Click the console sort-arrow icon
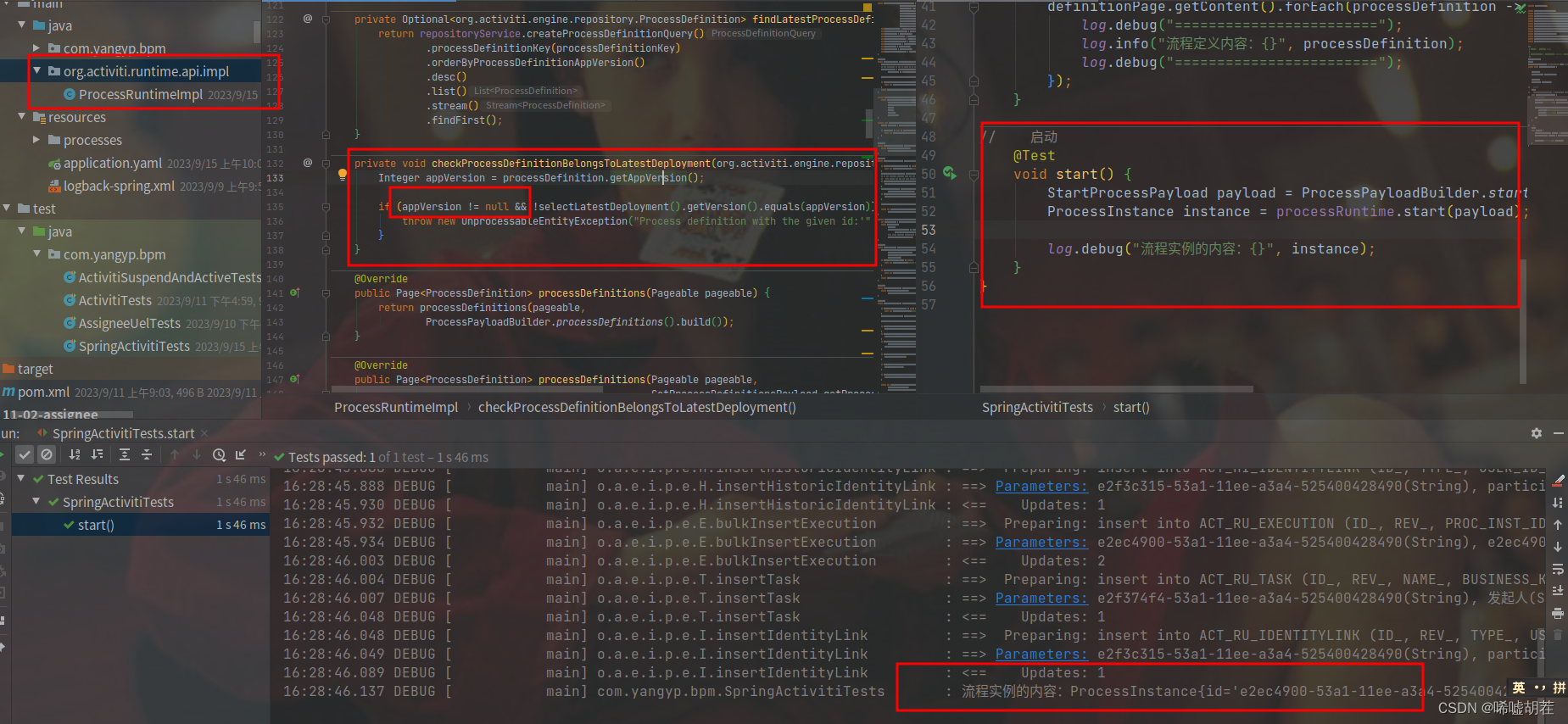The height and width of the screenshot is (724, 1568). coord(1559,503)
